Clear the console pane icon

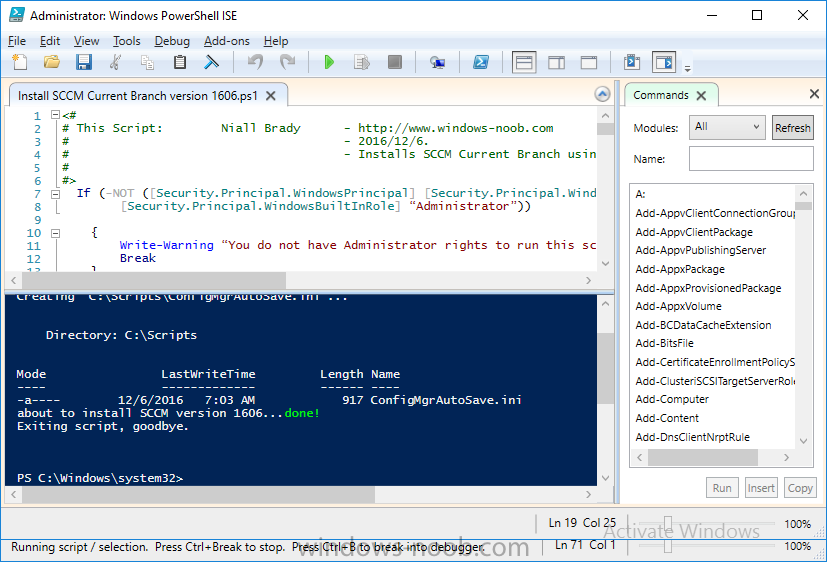[x=211, y=62]
